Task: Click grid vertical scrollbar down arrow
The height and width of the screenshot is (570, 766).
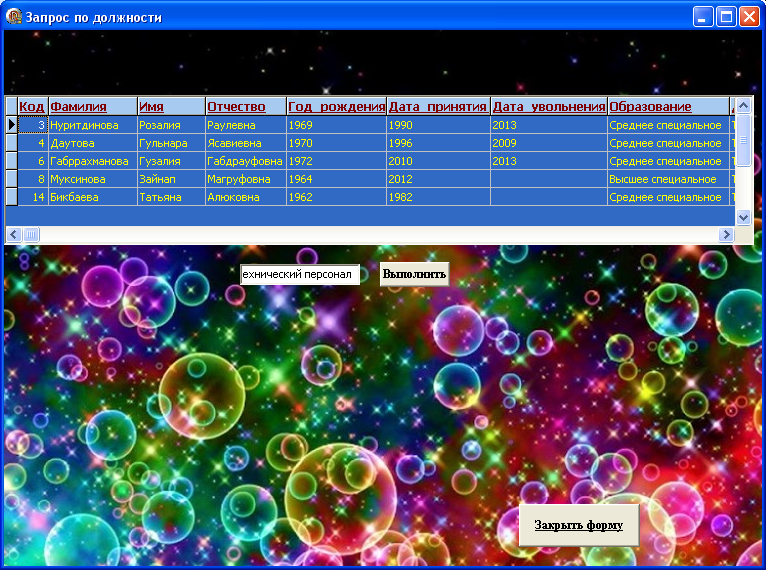Action: pyautogui.click(x=743, y=217)
